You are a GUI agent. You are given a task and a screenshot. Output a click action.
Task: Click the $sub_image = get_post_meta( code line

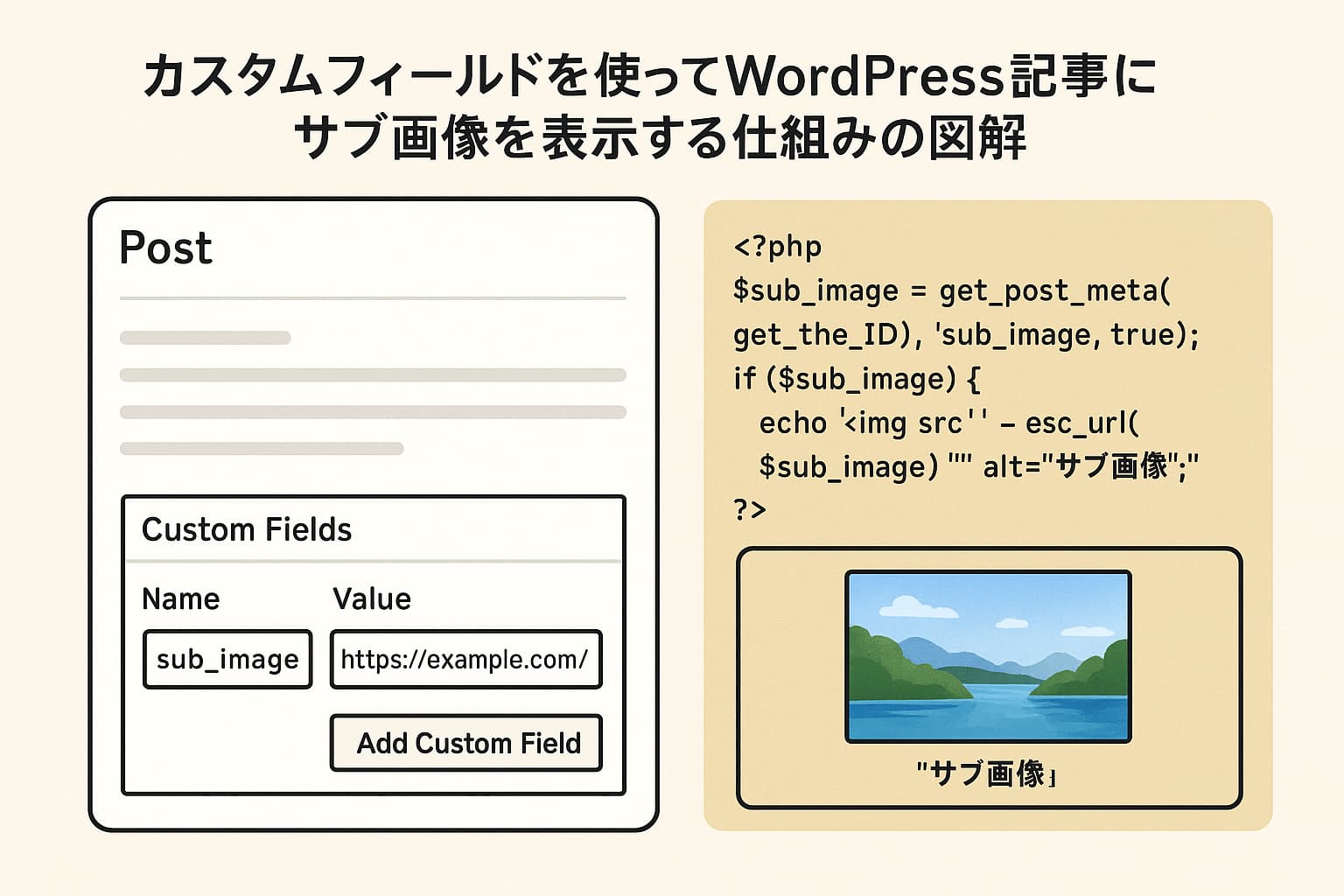(x=952, y=290)
